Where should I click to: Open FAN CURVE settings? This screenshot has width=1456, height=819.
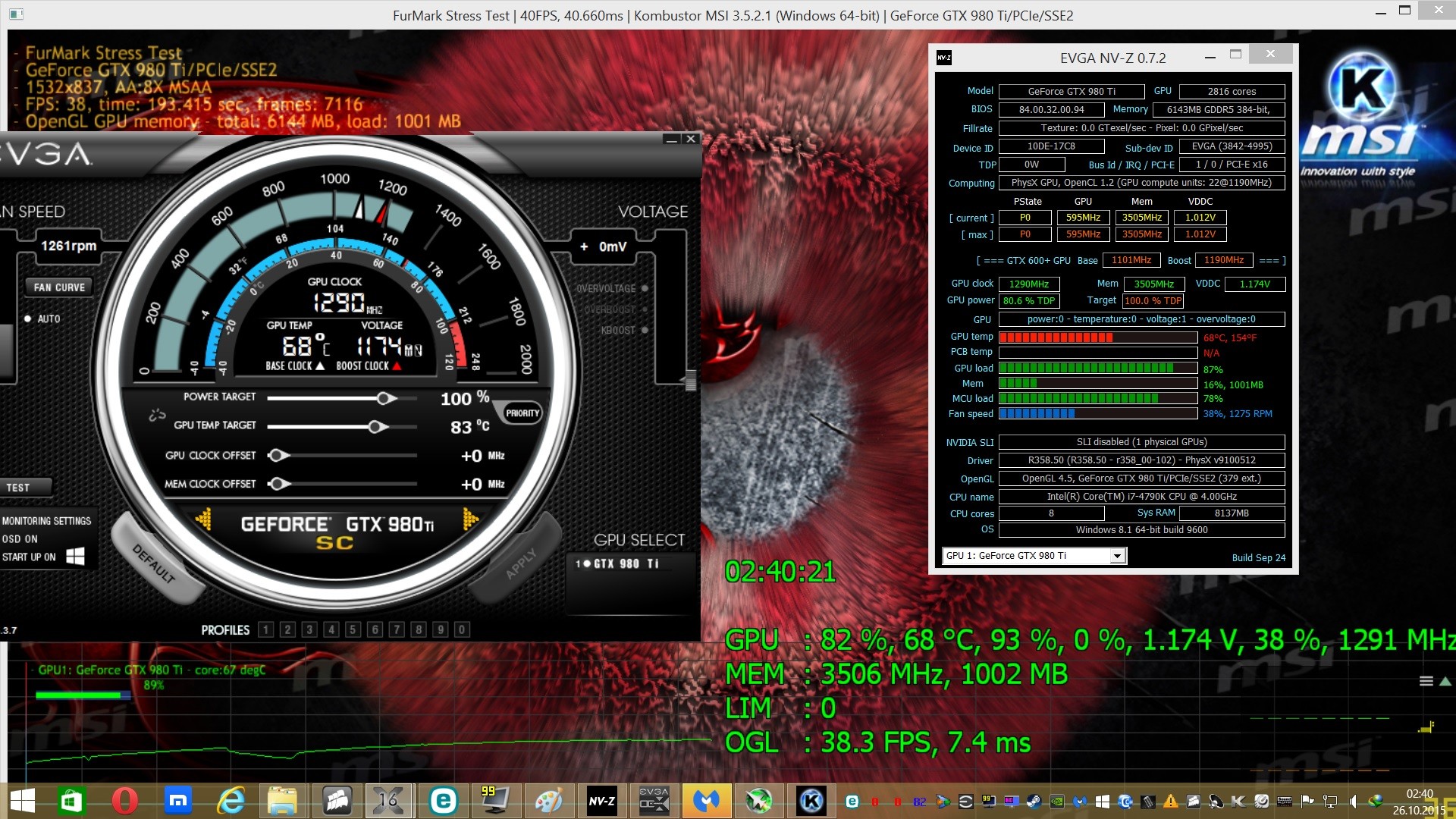[59, 287]
